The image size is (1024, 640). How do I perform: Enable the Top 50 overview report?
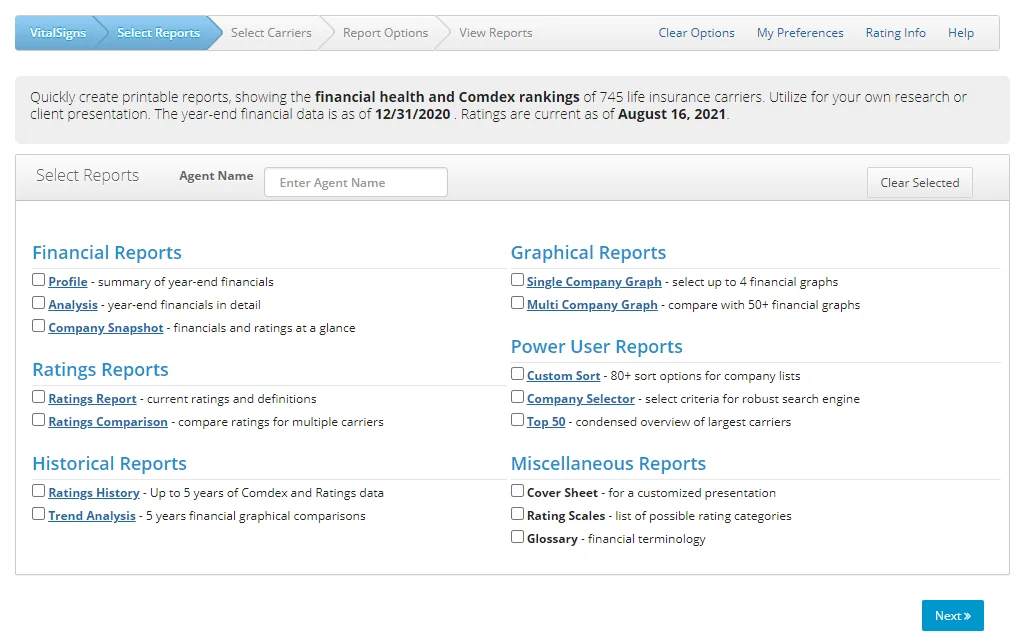[x=518, y=419]
